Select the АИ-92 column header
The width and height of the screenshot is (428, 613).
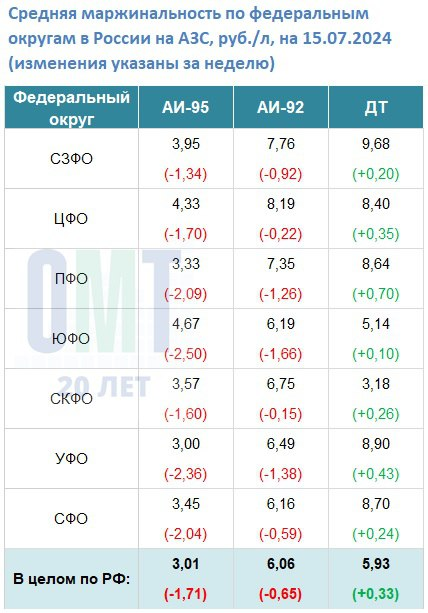click(281, 108)
